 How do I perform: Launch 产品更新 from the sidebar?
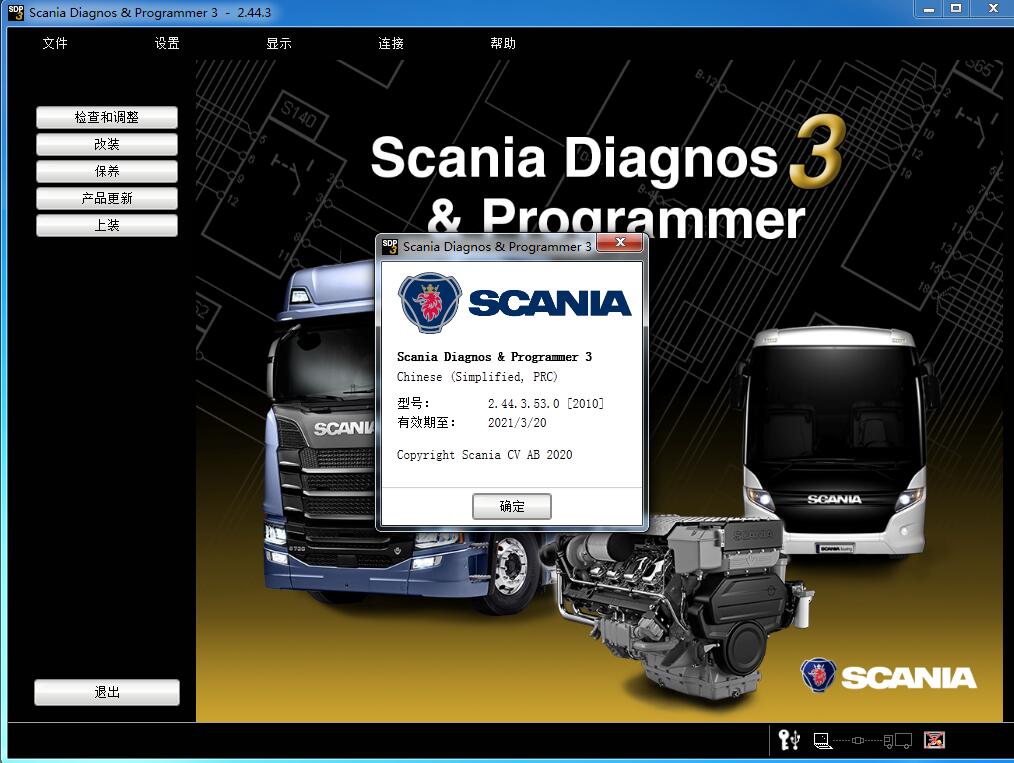click(107, 199)
